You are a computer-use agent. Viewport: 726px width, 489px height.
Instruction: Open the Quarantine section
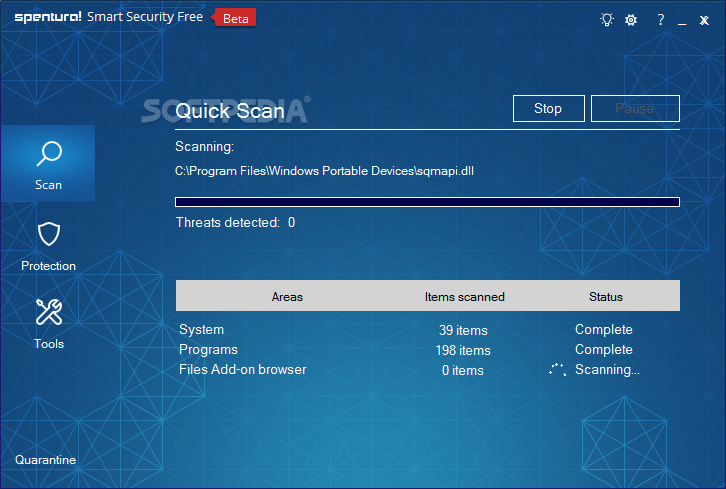[45, 460]
